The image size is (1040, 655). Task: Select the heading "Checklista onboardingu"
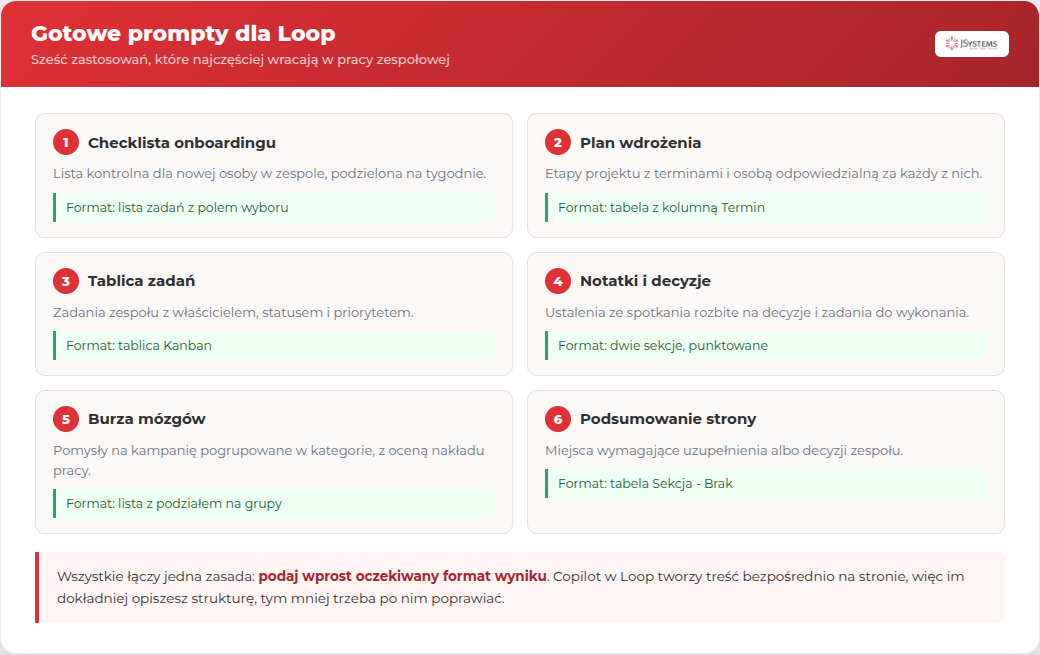click(x=182, y=143)
